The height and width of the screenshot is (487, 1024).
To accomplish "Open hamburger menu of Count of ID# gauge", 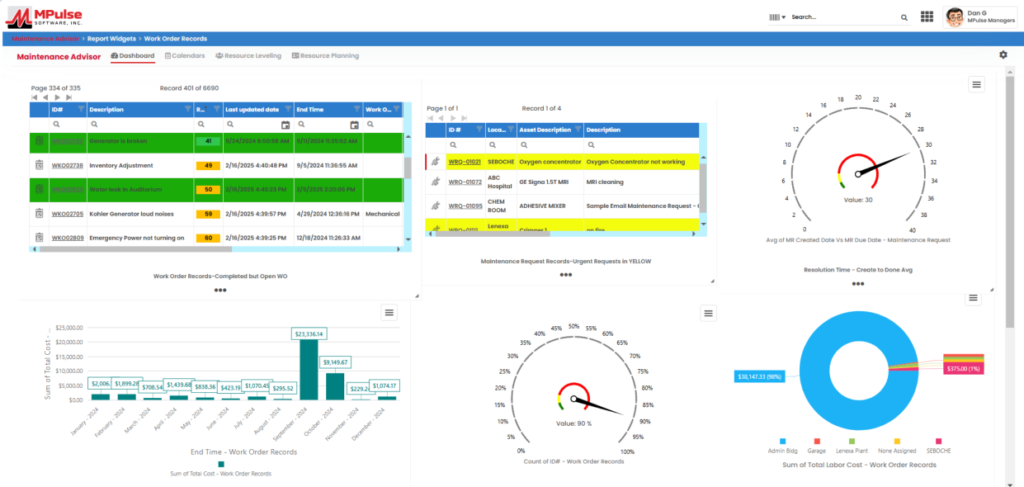I will click(x=709, y=313).
